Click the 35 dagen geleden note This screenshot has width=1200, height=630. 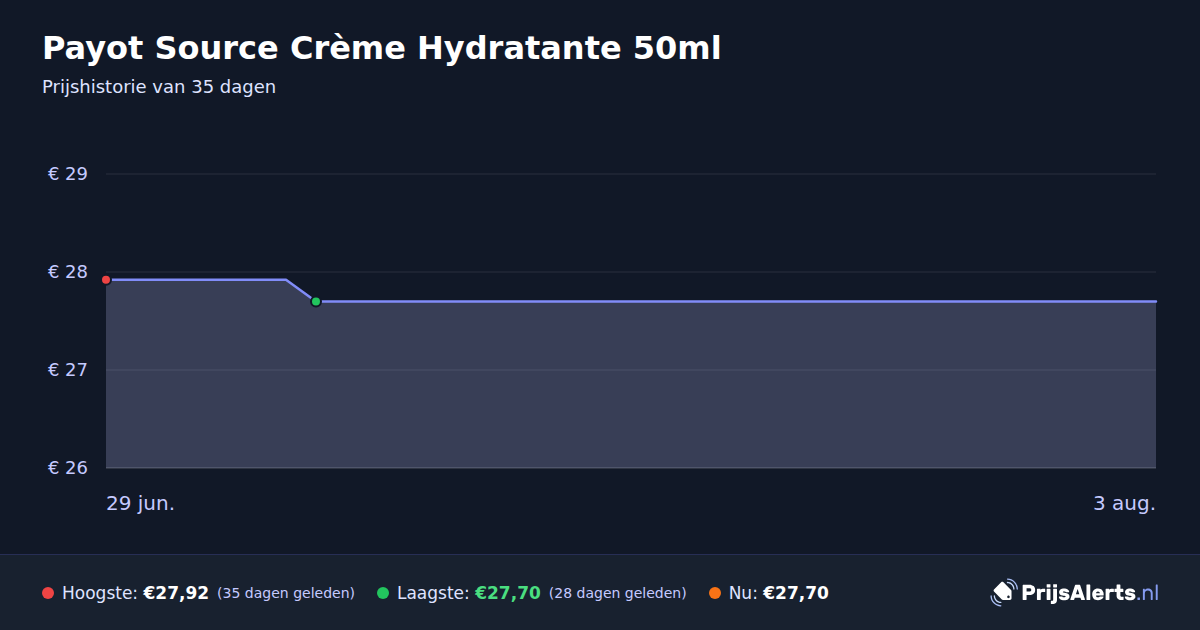coord(286,594)
